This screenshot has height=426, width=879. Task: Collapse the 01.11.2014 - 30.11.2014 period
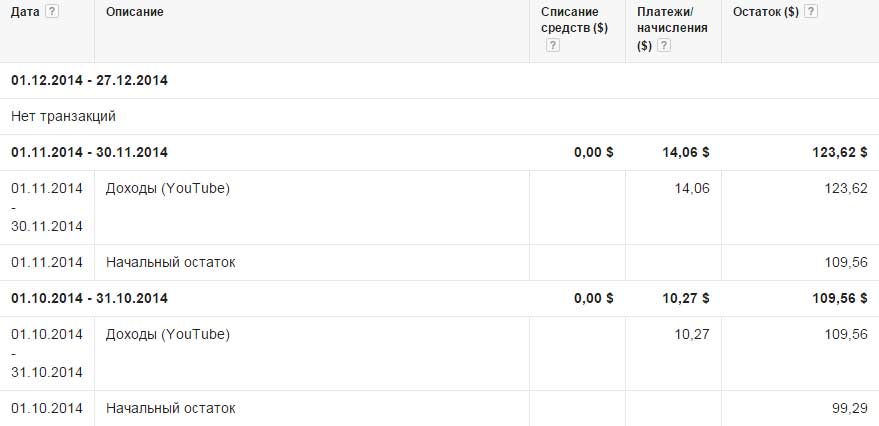click(89, 152)
